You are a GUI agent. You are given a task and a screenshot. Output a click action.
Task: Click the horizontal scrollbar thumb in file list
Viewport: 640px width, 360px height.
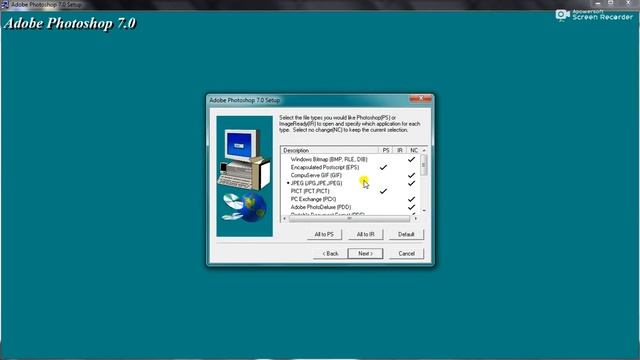tap(349, 219)
